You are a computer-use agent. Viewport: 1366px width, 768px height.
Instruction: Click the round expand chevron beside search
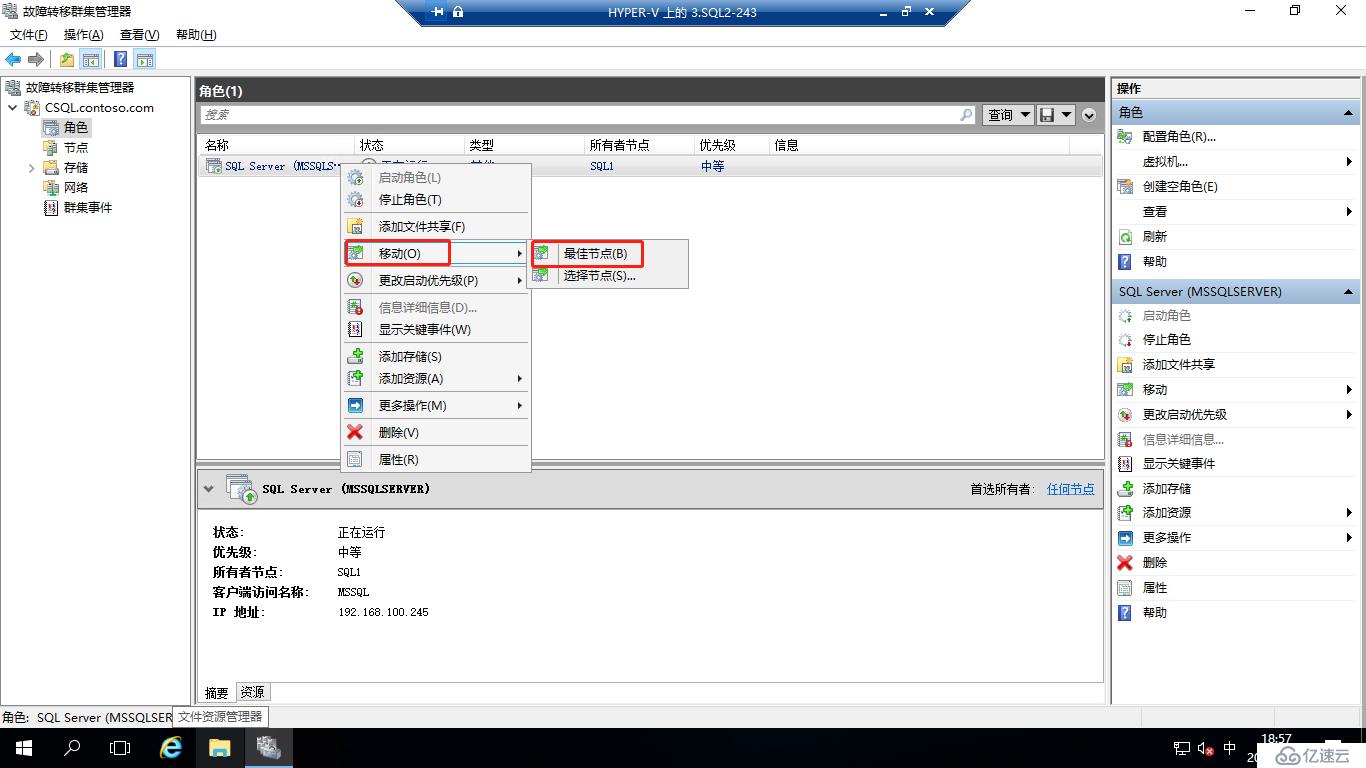[x=1089, y=115]
